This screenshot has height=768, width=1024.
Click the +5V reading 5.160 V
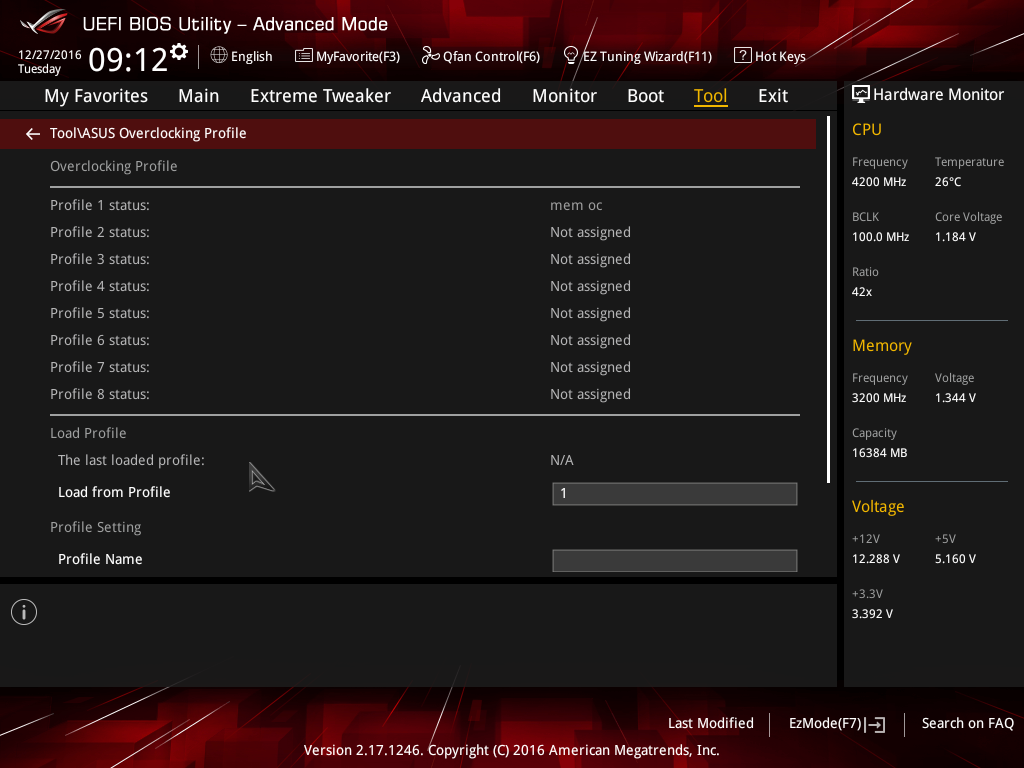click(955, 559)
